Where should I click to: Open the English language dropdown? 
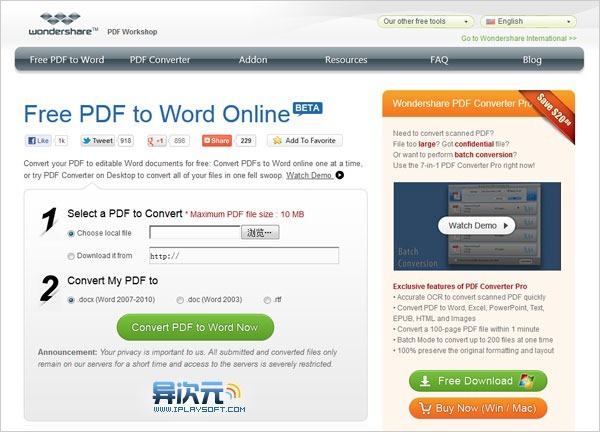click(528, 21)
